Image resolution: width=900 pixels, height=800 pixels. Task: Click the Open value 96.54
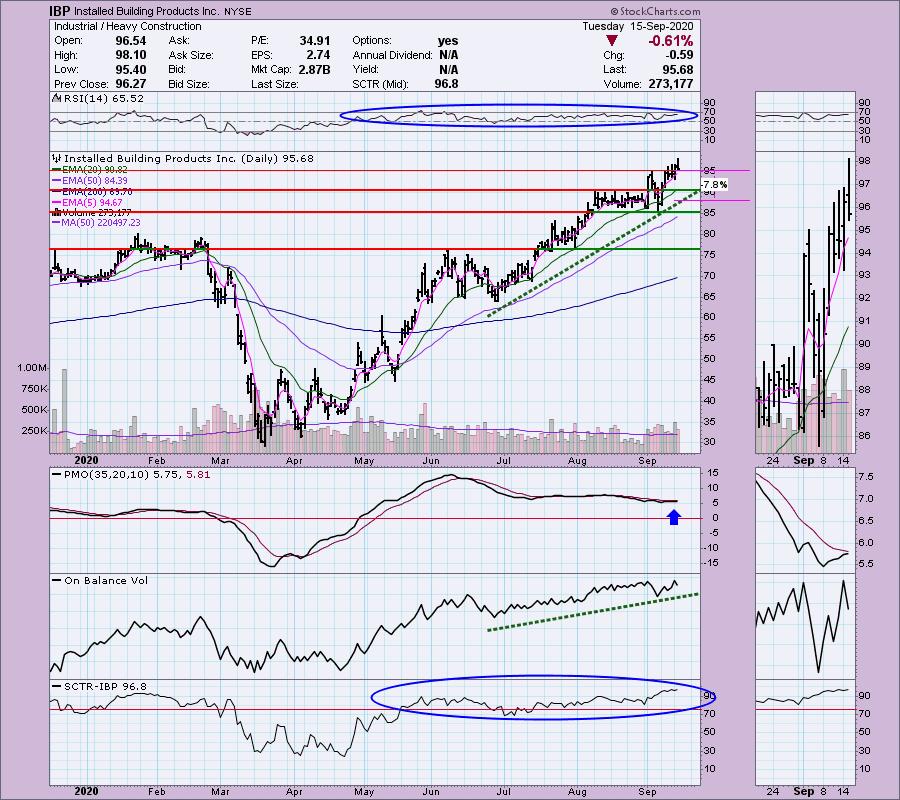pyautogui.click(x=130, y=41)
